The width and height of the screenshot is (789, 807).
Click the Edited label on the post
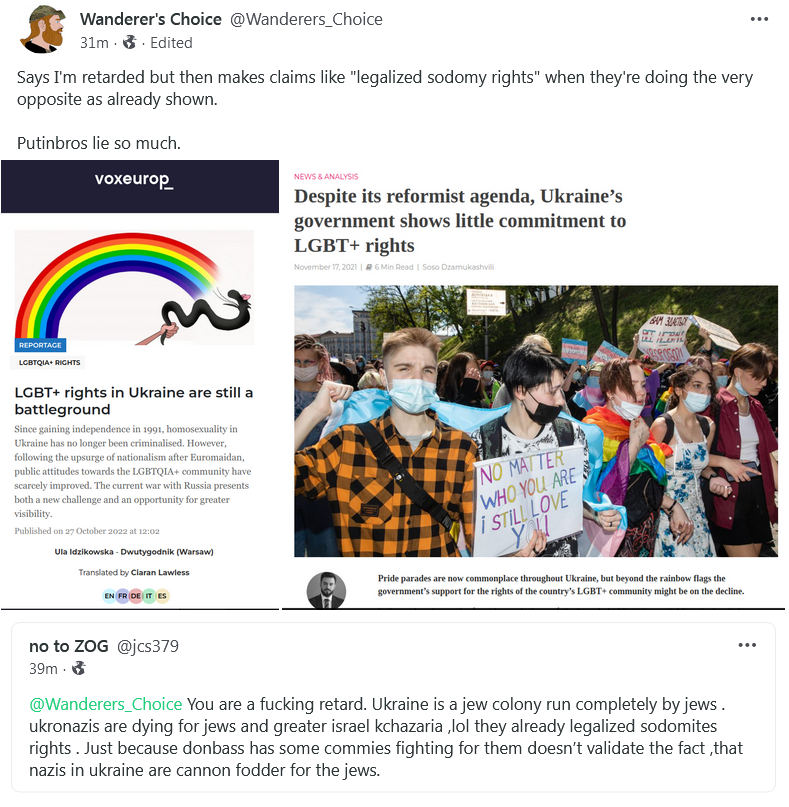[171, 43]
